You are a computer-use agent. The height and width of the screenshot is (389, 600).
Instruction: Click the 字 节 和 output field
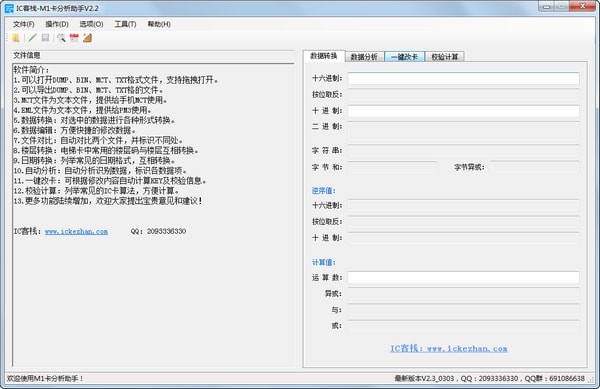392,167
